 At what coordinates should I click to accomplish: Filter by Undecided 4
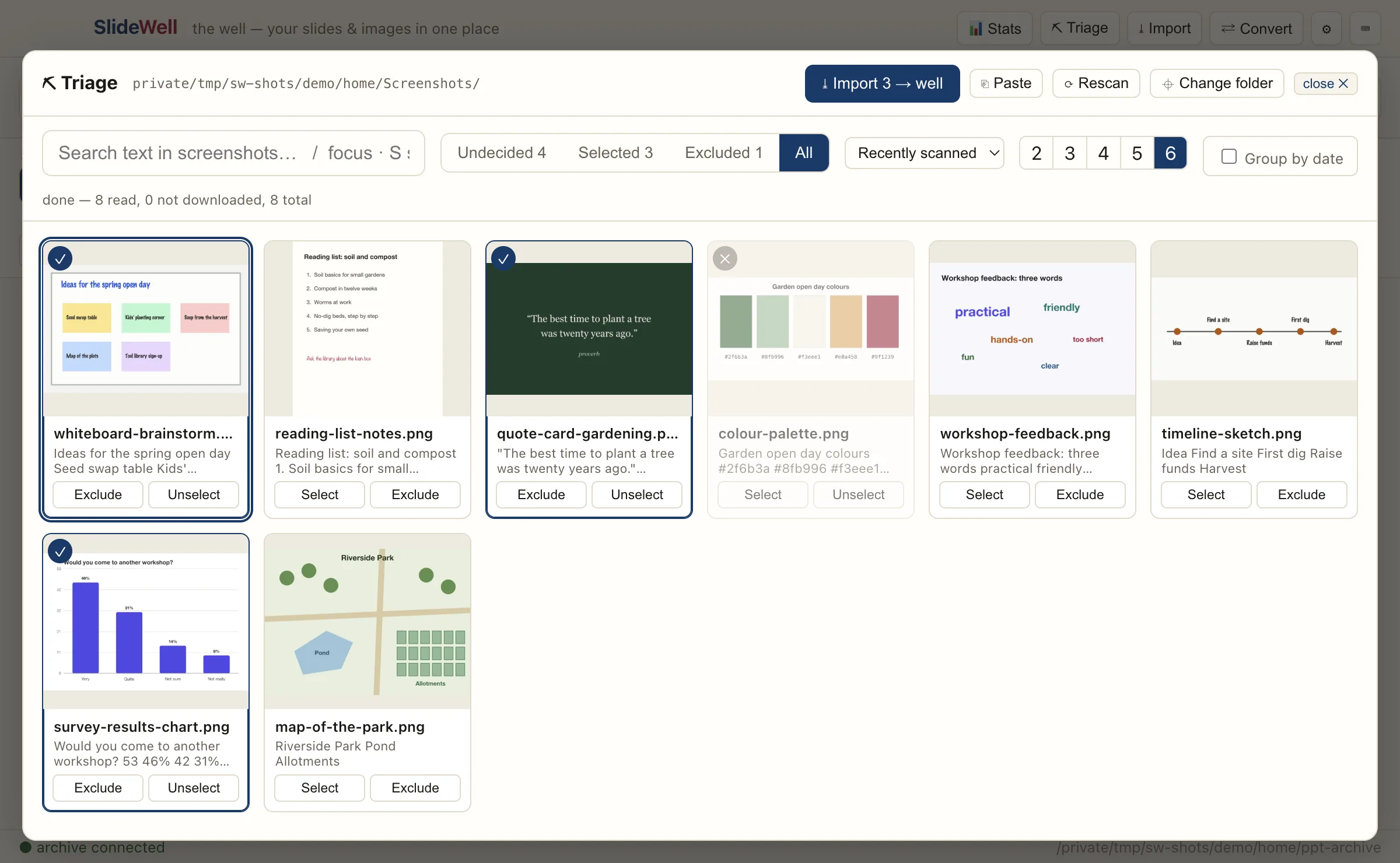point(502,153)
